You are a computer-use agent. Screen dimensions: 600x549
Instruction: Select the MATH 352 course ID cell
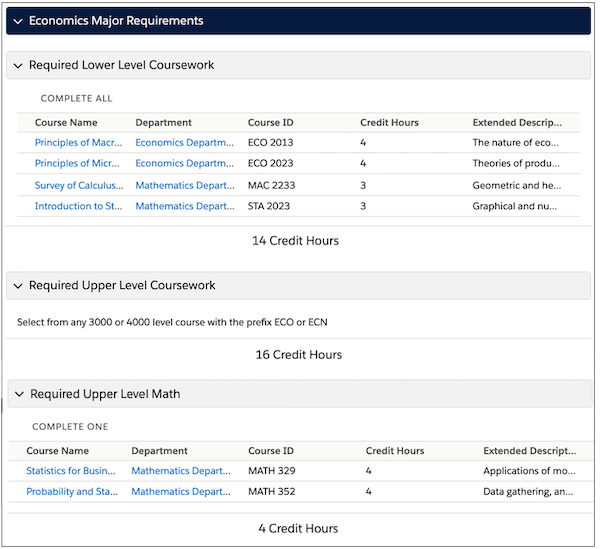point(272,492)
